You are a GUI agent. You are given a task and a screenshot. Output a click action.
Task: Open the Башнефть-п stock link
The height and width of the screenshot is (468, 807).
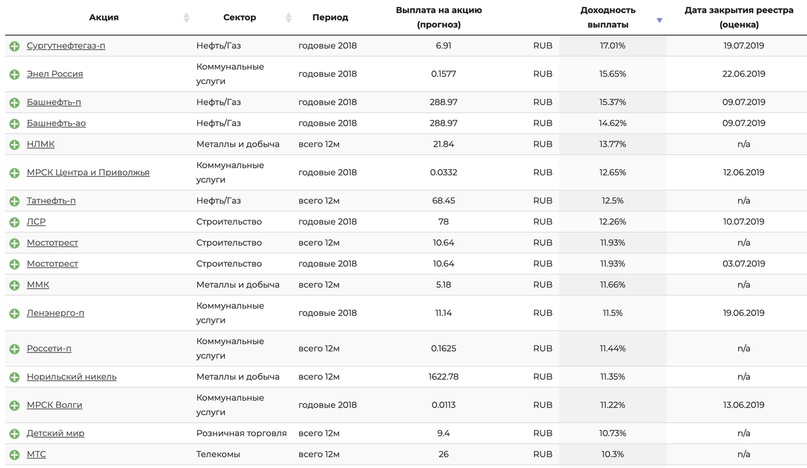coord(54,102)
